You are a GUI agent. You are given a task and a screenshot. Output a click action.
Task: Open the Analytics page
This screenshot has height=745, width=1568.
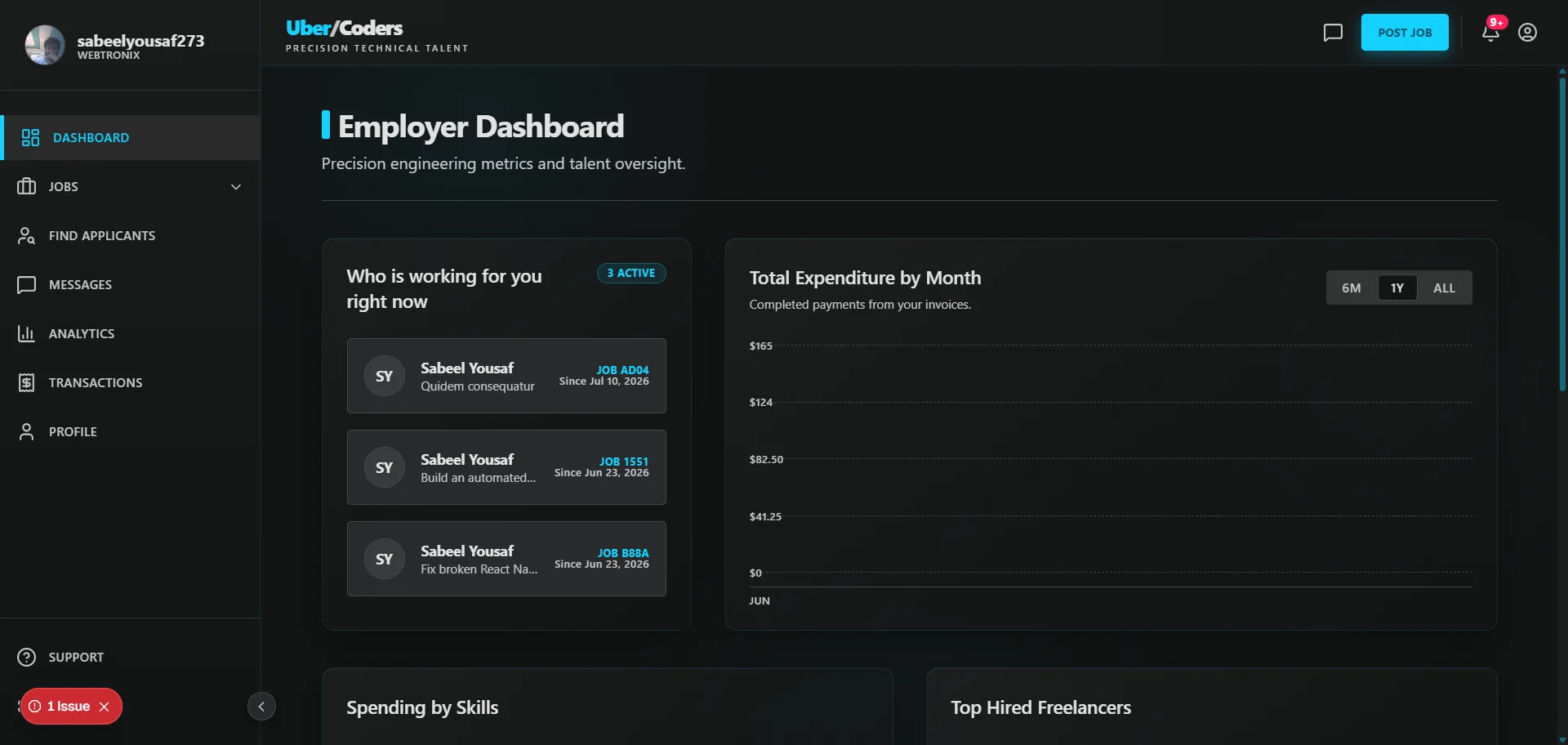tap(131, 333)
